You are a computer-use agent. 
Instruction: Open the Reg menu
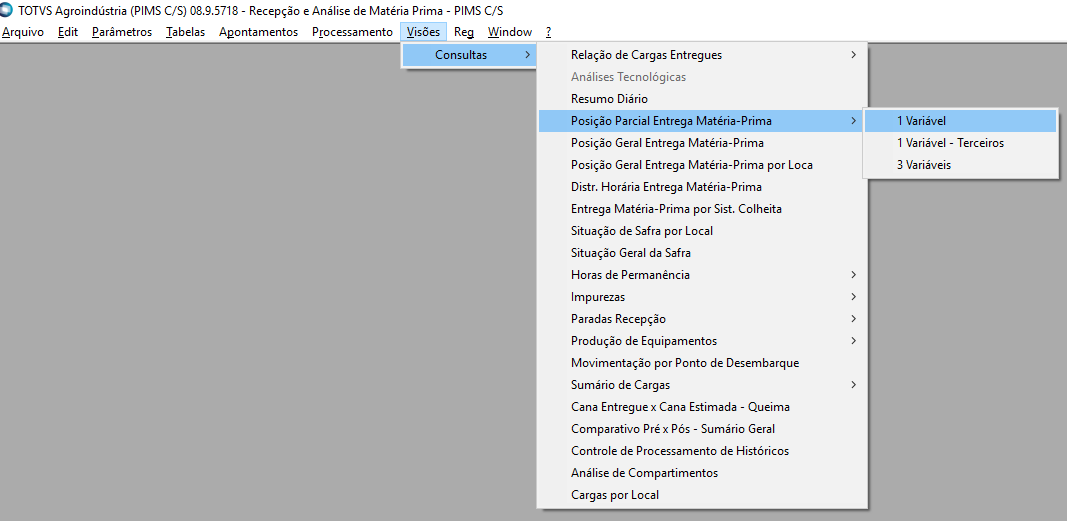click(463, 32)
